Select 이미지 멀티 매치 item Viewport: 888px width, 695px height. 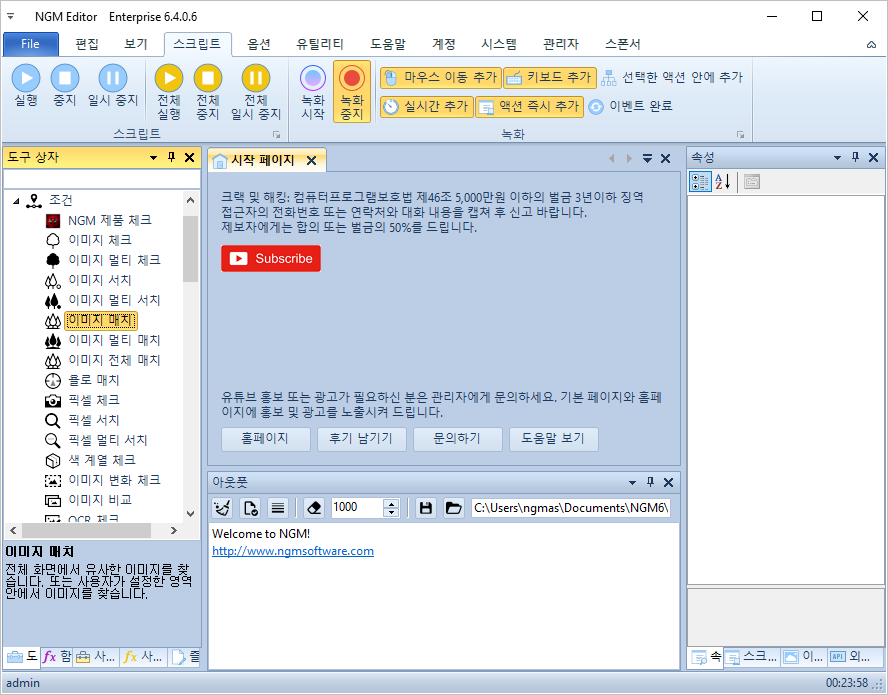[114, 340]
